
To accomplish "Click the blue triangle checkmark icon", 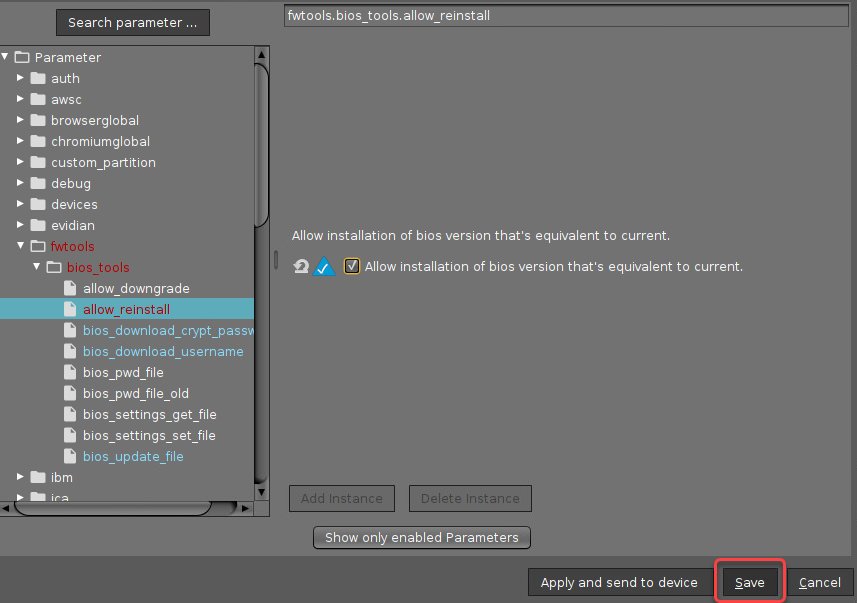I will (325, 267).
